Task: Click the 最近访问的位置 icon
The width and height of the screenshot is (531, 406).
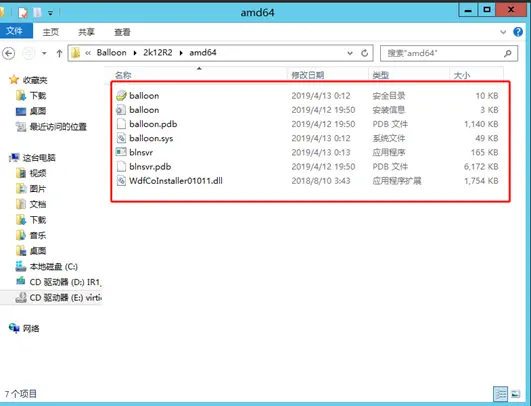Action: (21, 127)
